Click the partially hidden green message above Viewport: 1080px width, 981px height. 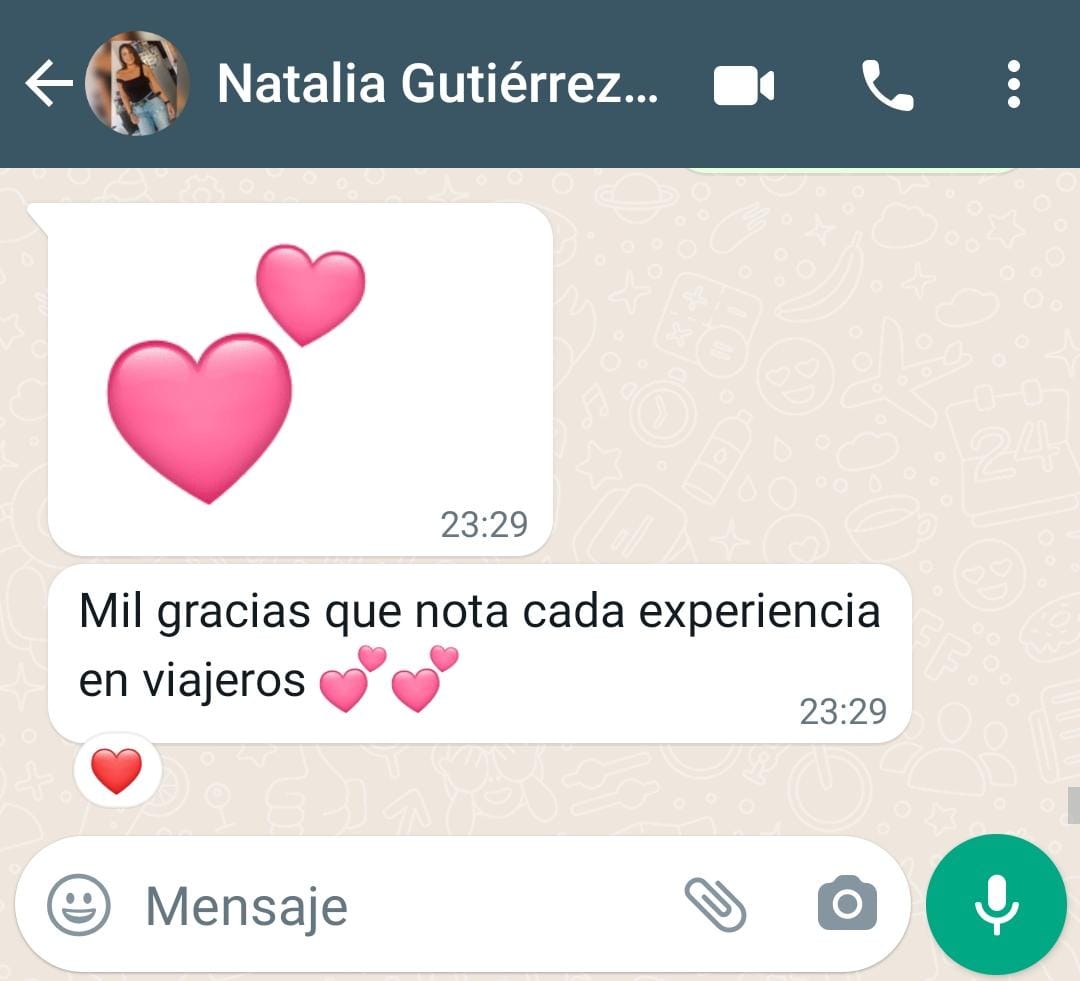(851, 169)
